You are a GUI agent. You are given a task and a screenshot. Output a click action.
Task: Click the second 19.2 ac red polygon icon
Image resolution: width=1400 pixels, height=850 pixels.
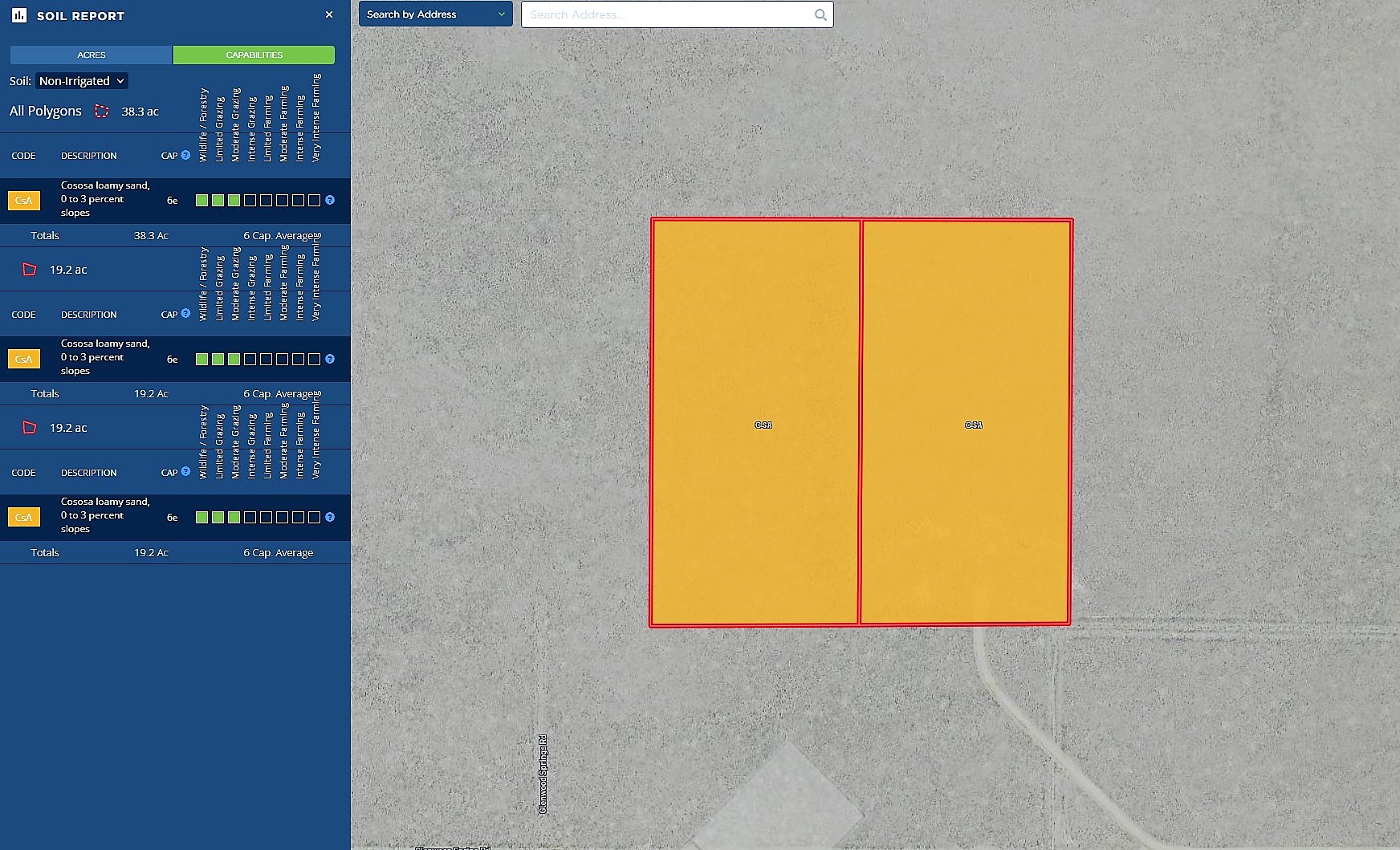point(30,428)
